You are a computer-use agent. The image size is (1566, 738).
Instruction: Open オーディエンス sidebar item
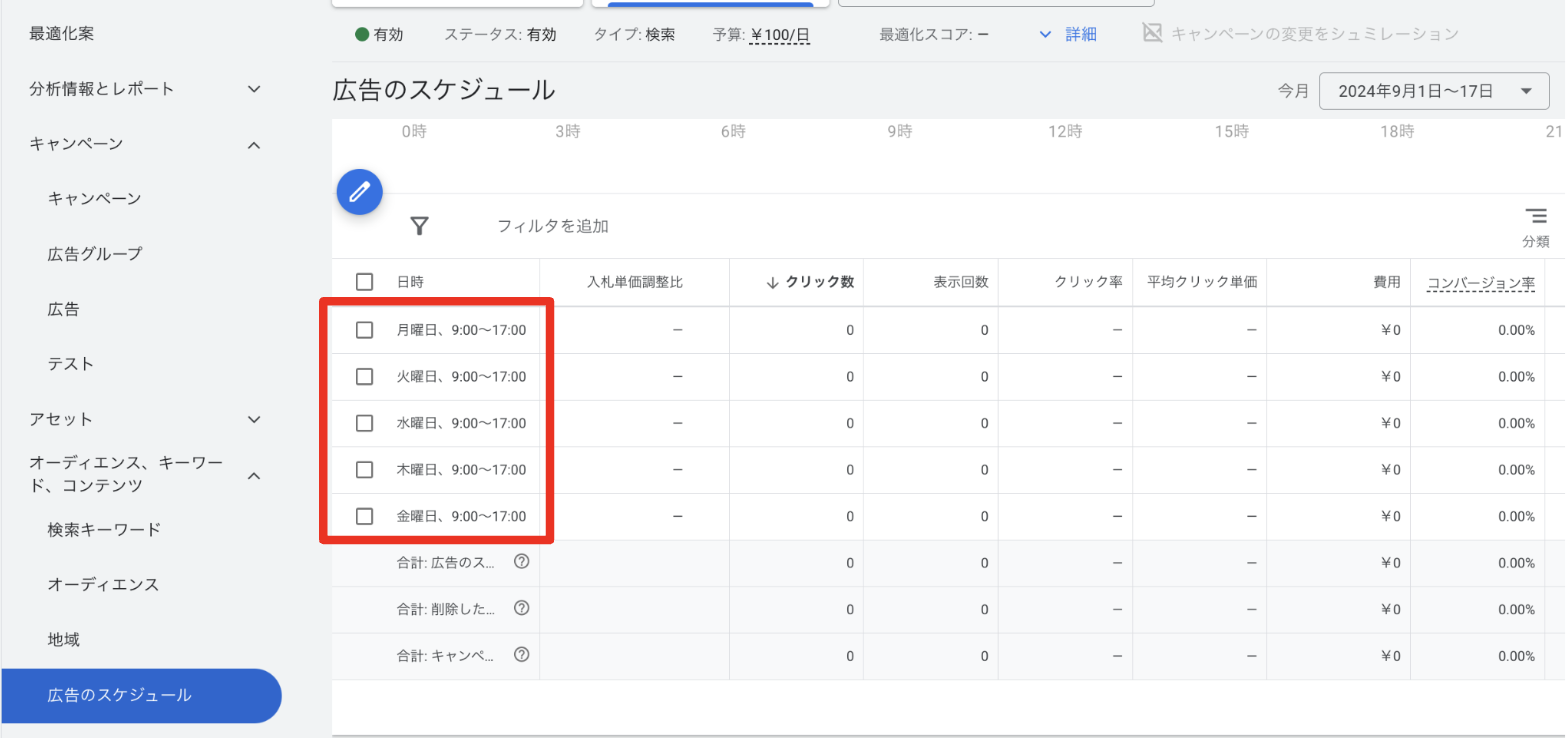click(103, 584)
